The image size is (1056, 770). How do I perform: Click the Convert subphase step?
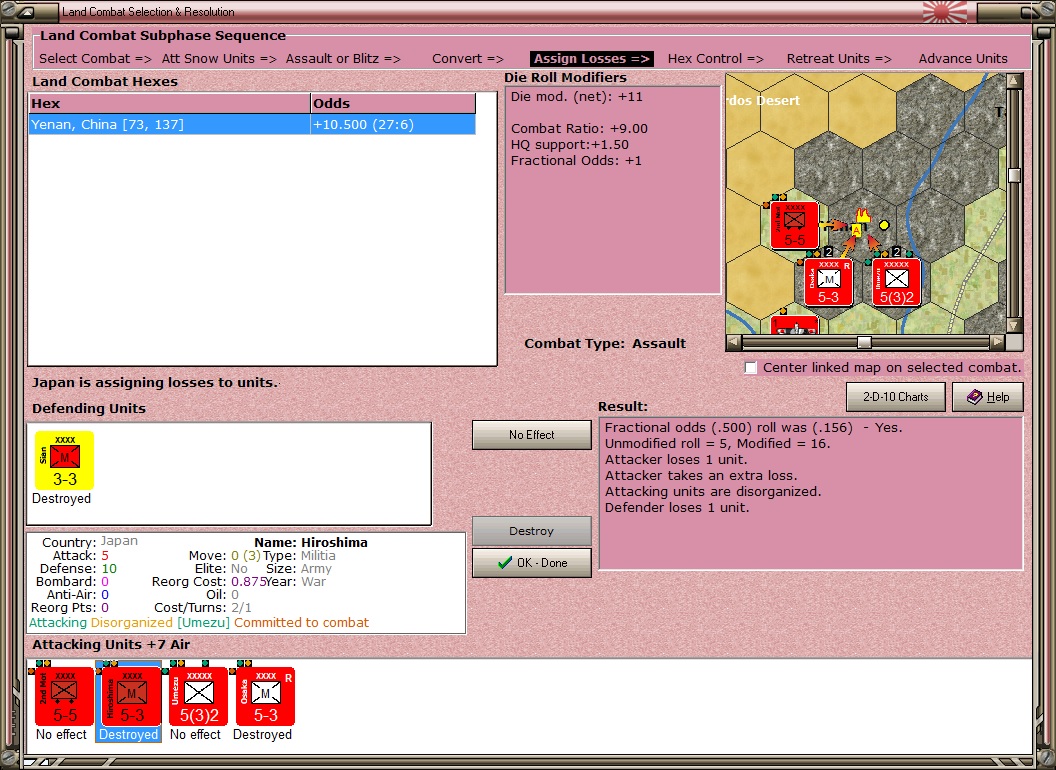pos(467,59)
